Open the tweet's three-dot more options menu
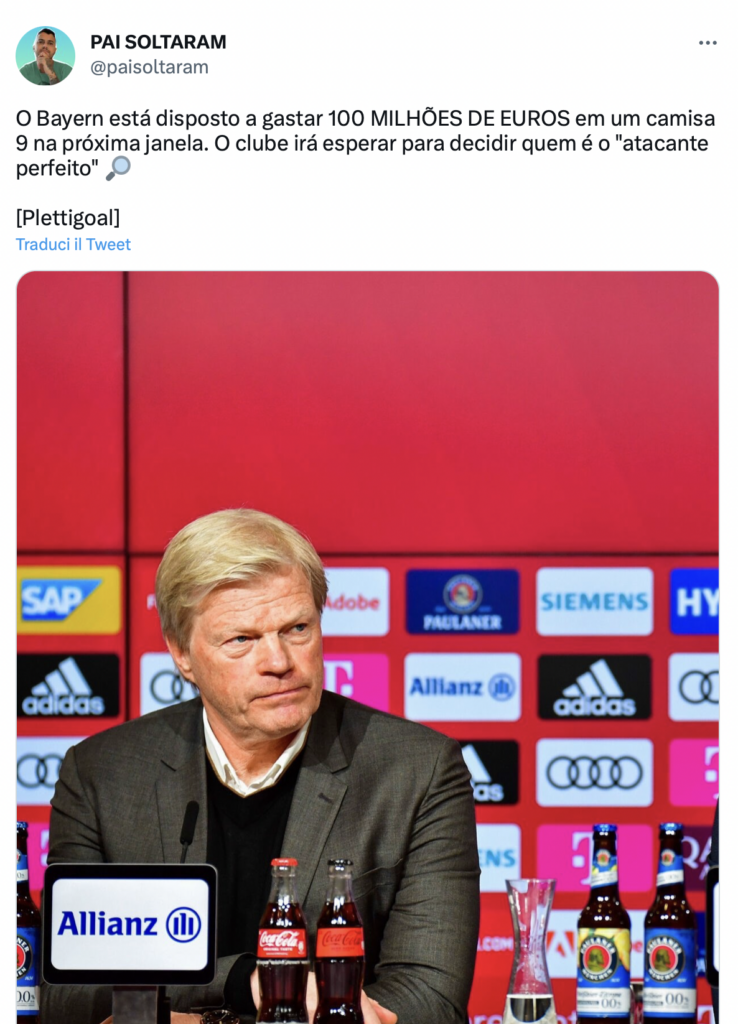This screenshot has height=1024, width=738. point(707,42)
